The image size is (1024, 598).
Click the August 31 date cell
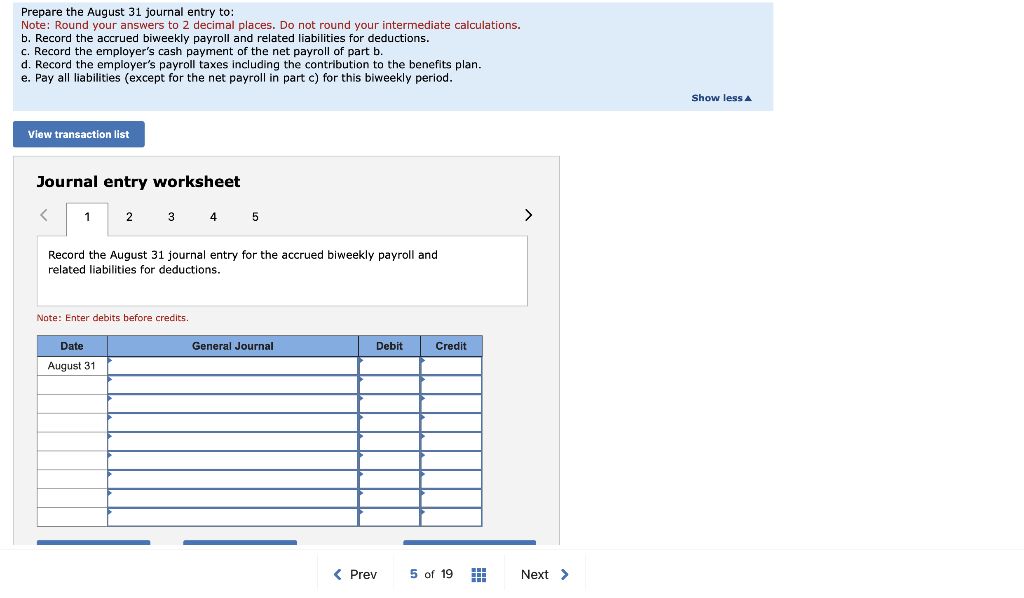[72, 366]
